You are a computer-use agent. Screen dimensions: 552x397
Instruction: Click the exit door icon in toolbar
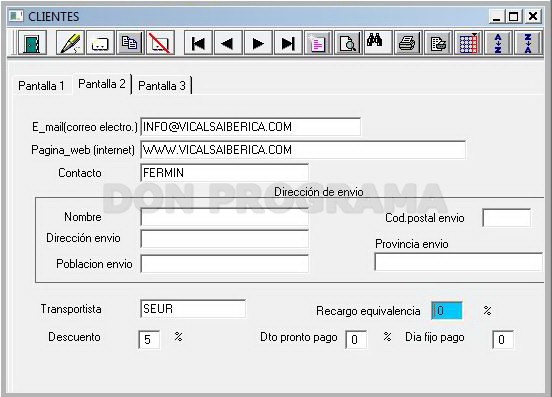[x=32, y=43]
